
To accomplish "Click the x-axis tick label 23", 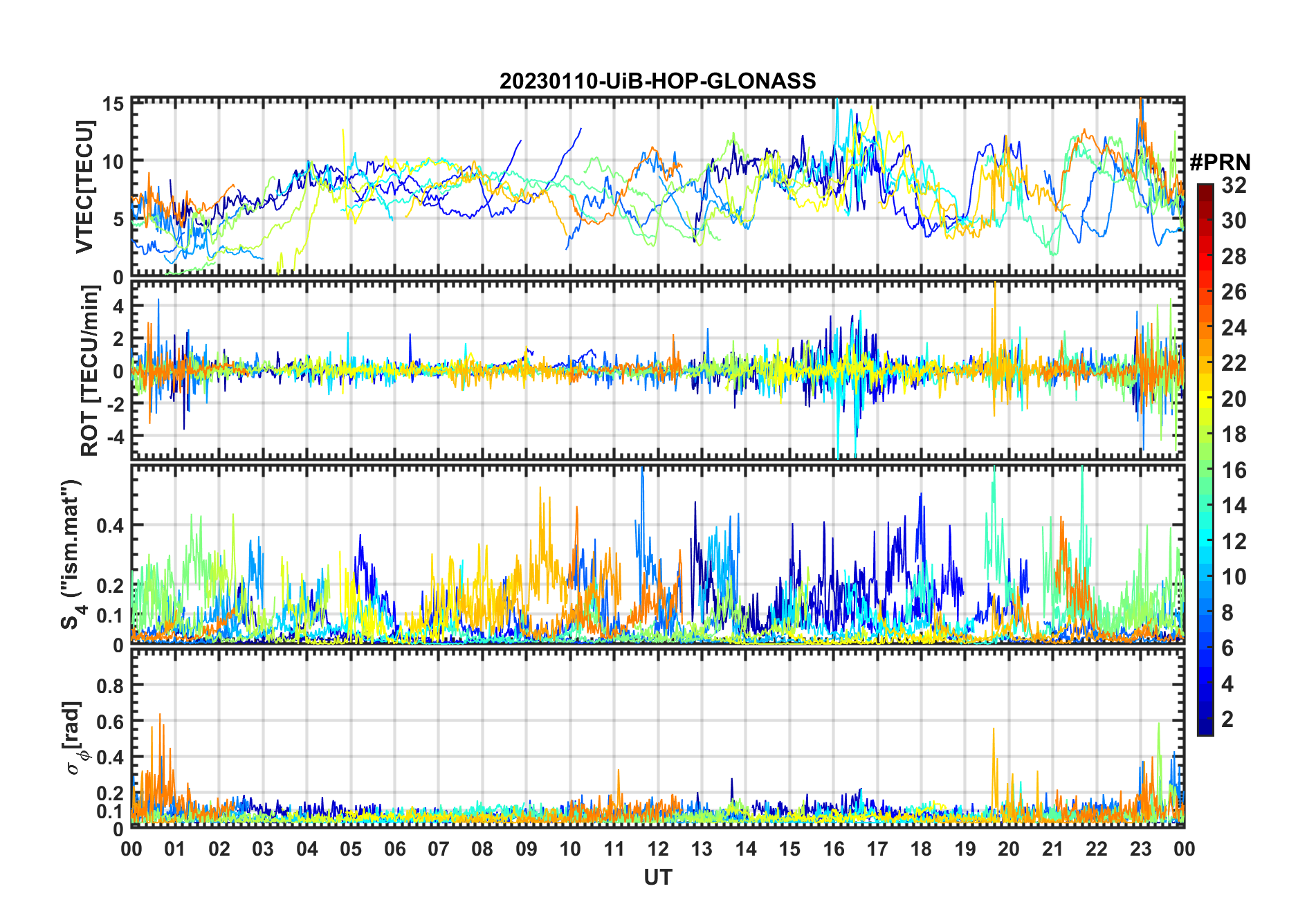I will tap(1140, 849).
